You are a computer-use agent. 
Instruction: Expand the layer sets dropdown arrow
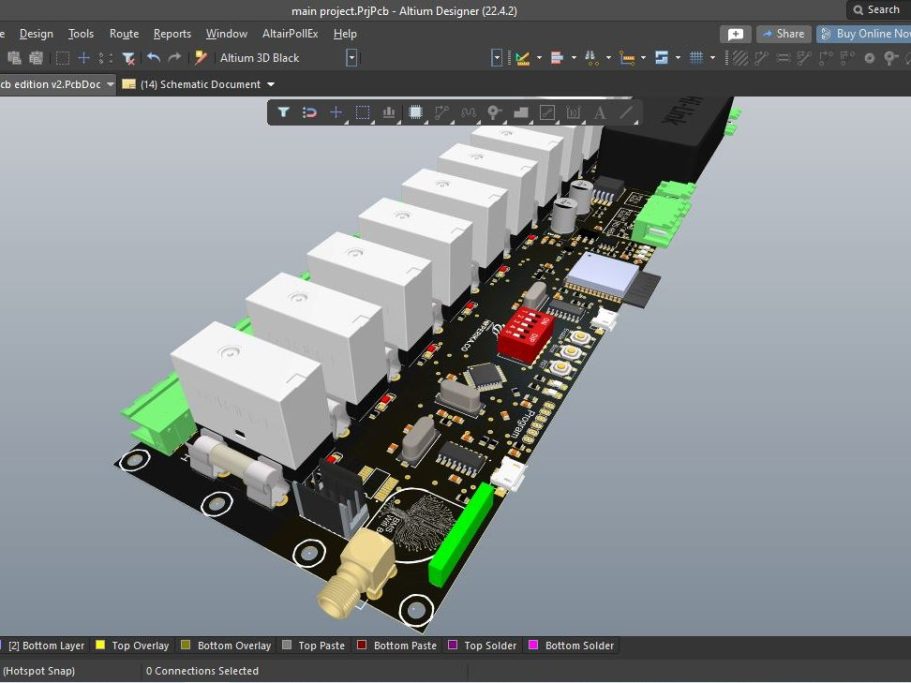tap(678, 58)
